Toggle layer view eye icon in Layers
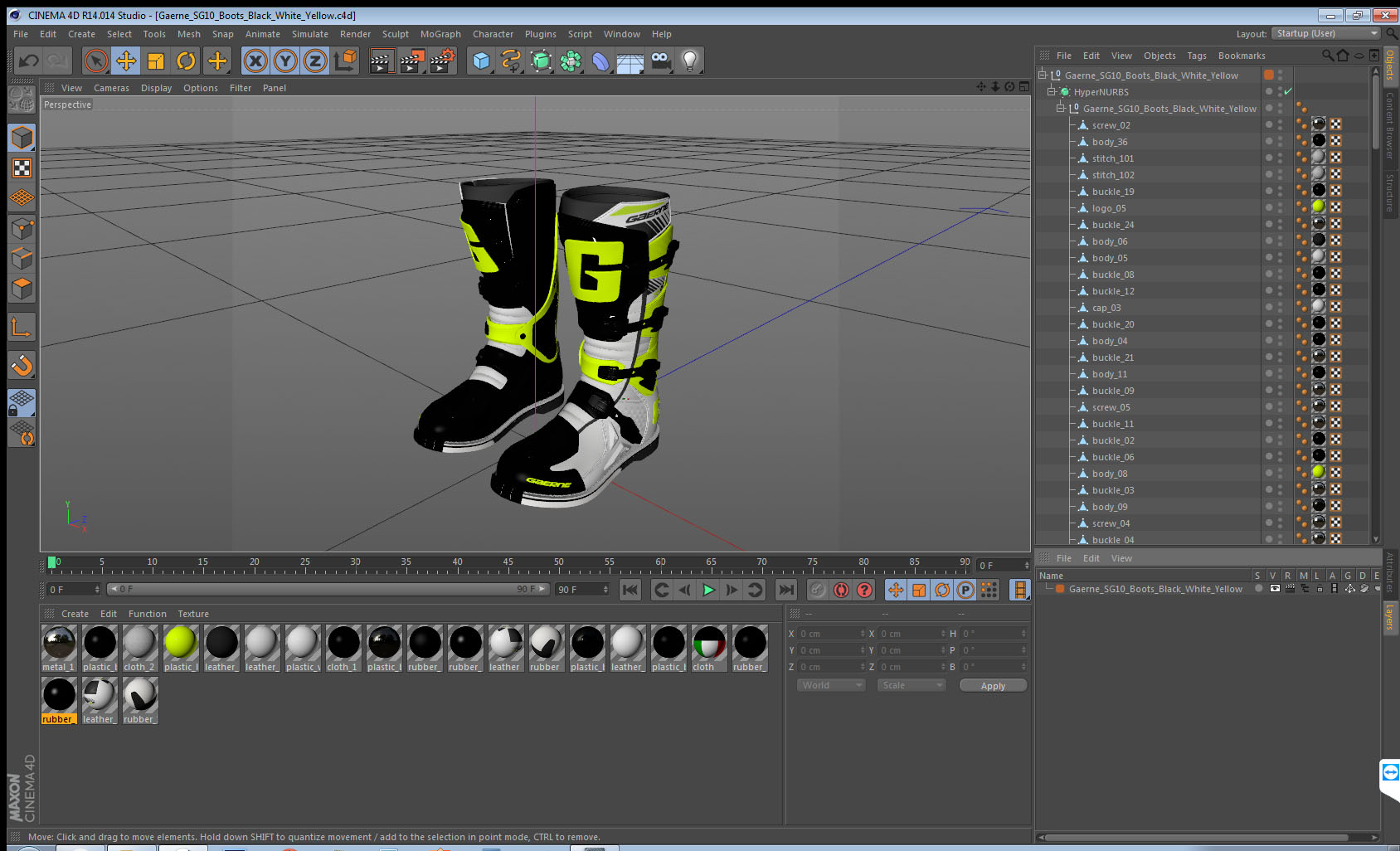The height and width of the screenshot is (851, 1400). coord(1274,589)
